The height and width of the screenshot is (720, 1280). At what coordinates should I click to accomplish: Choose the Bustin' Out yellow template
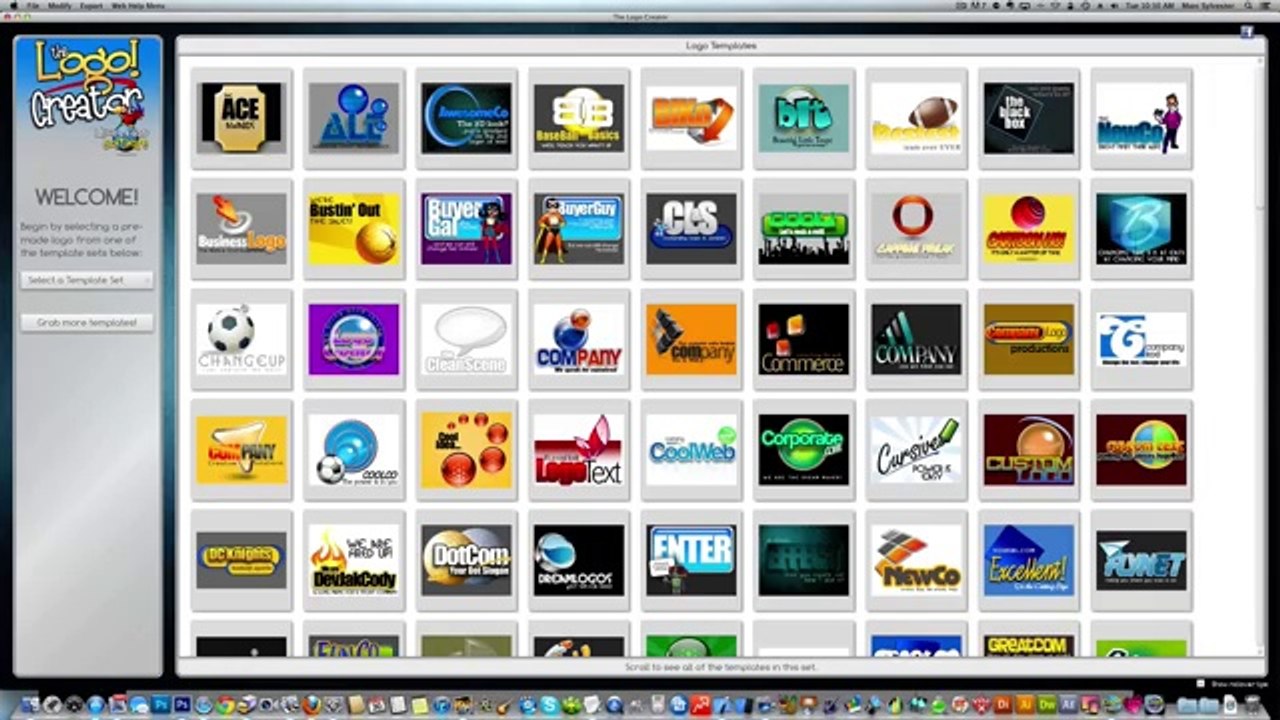pos(353,229)
